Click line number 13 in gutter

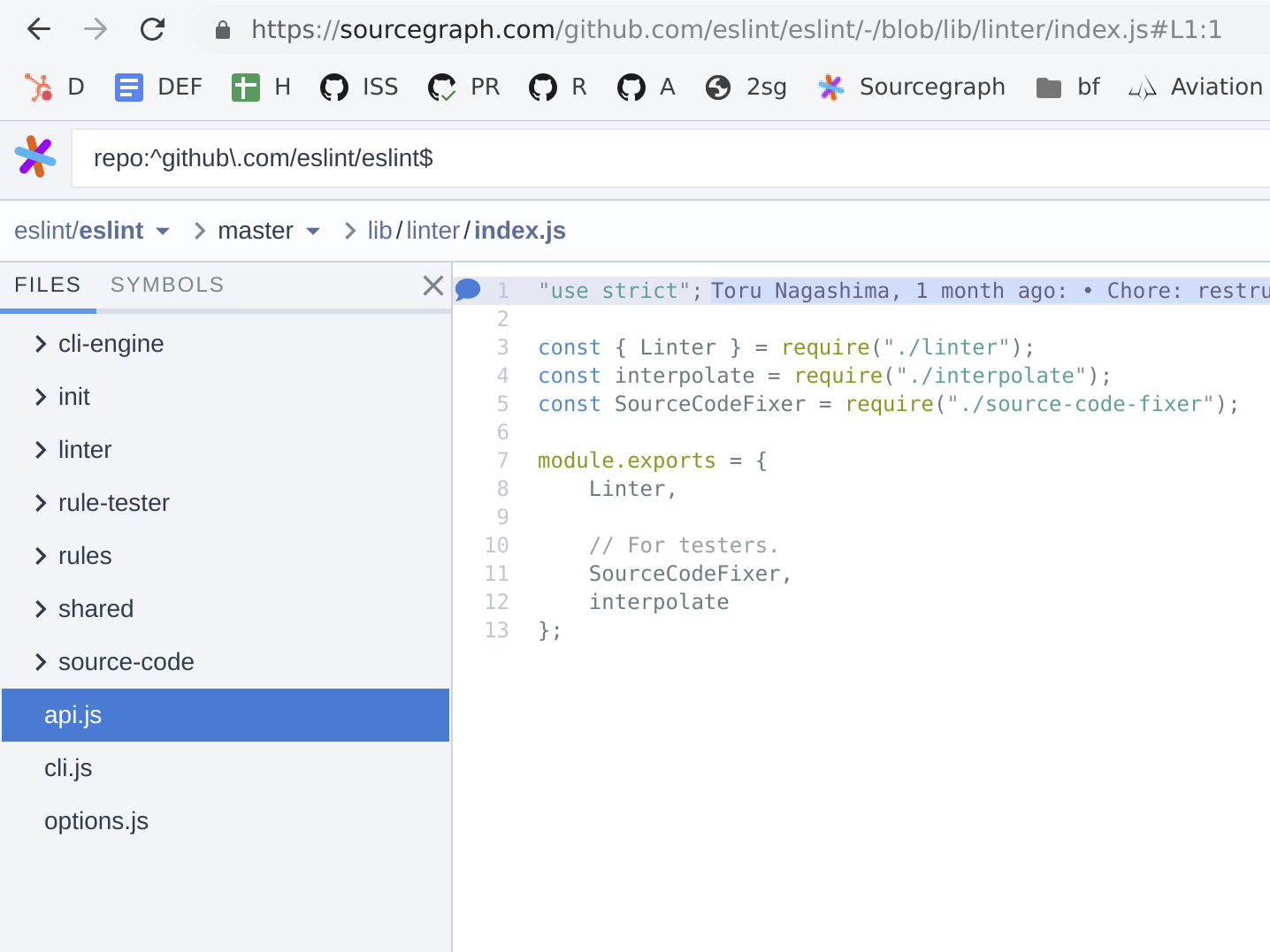pyautogui.click(x=496, y=630)
